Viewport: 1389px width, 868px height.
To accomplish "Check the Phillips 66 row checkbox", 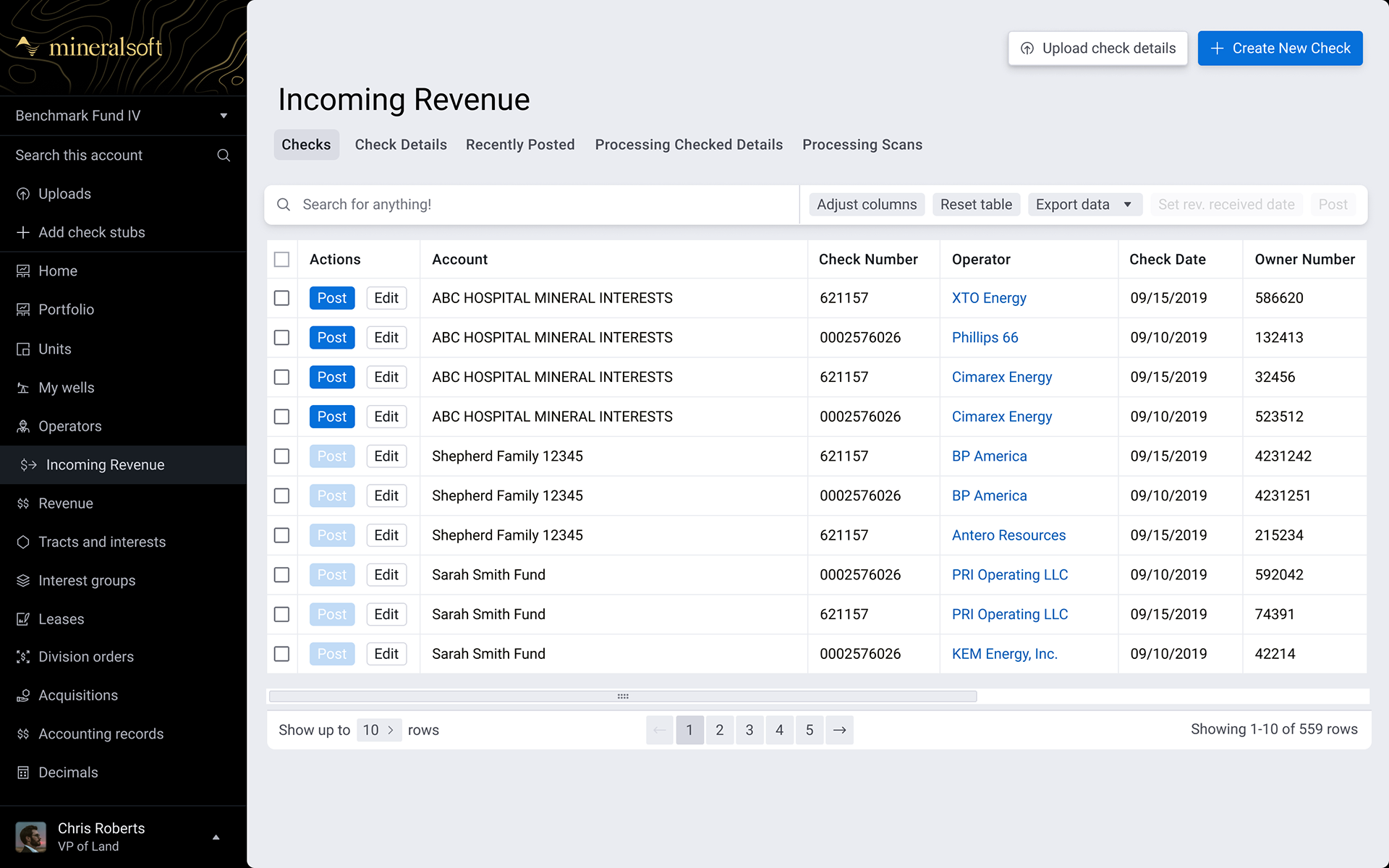I will click(x=282, y=338).
